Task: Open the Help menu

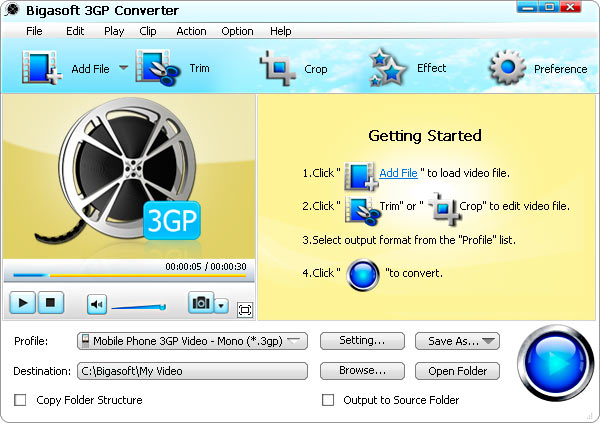Action: [x=280, y=31]
